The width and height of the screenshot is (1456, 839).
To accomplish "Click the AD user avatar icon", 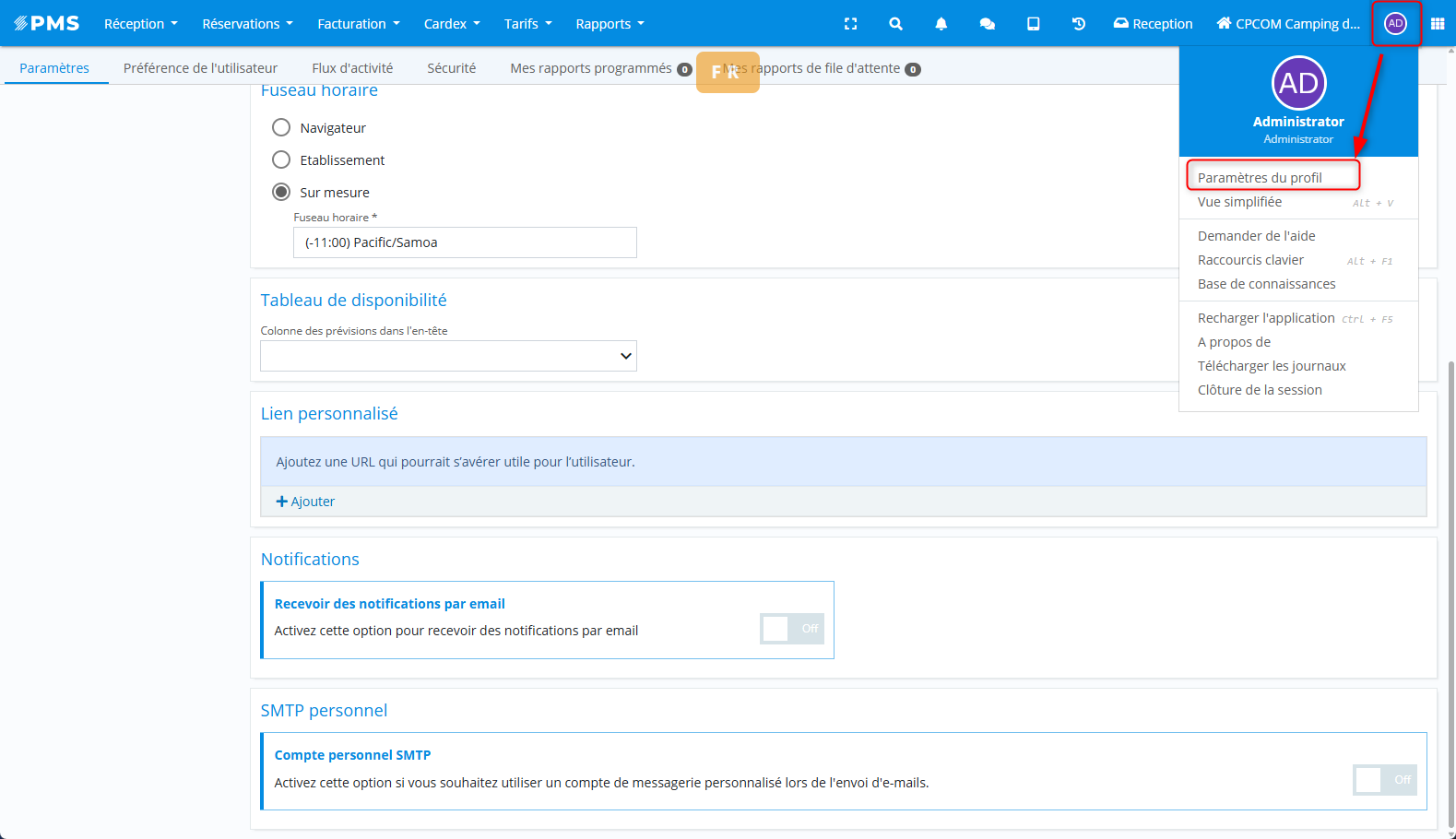I will (1395, 24).
